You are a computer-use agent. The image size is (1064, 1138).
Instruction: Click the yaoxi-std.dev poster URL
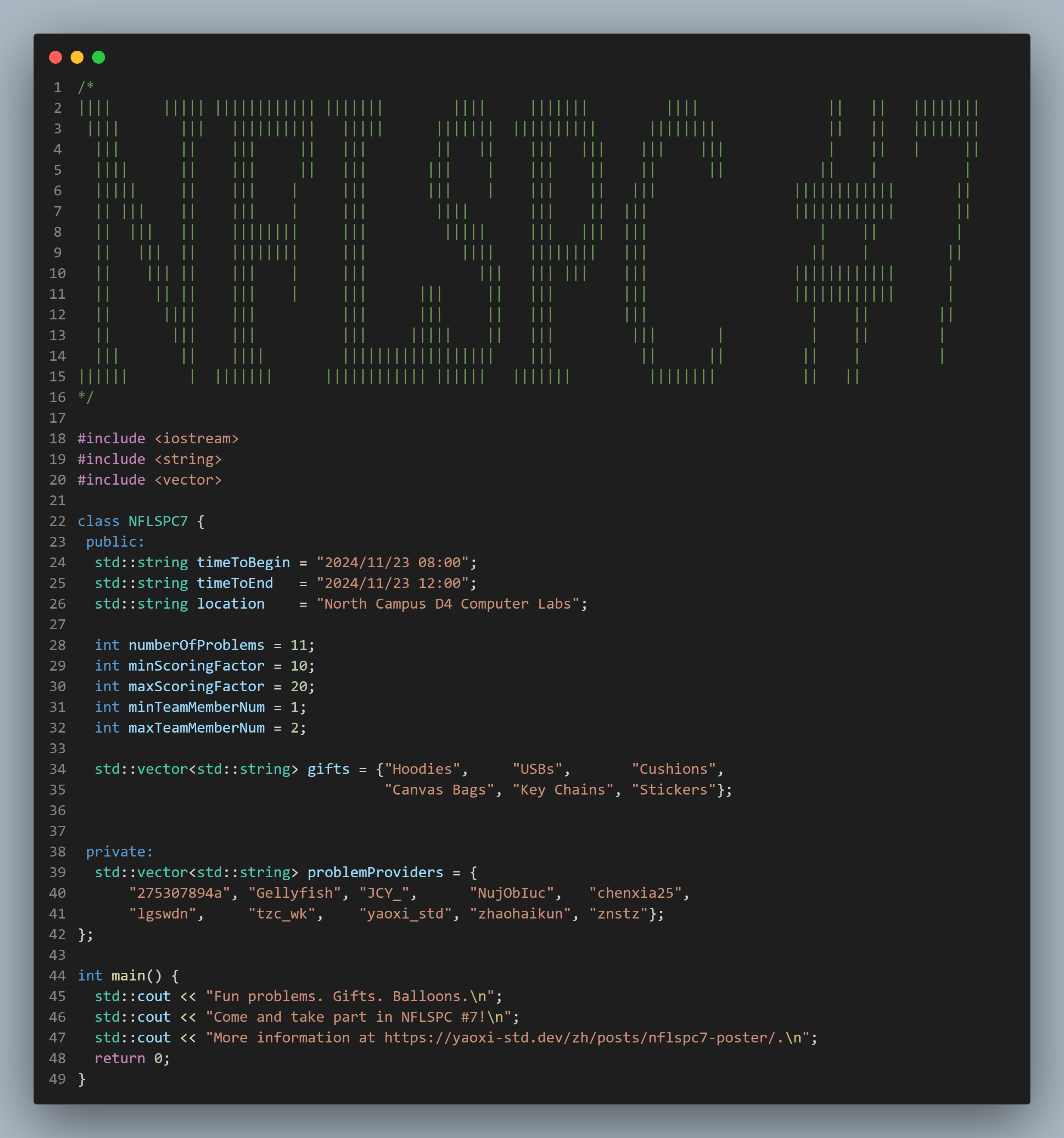[x=580, y=1037]
